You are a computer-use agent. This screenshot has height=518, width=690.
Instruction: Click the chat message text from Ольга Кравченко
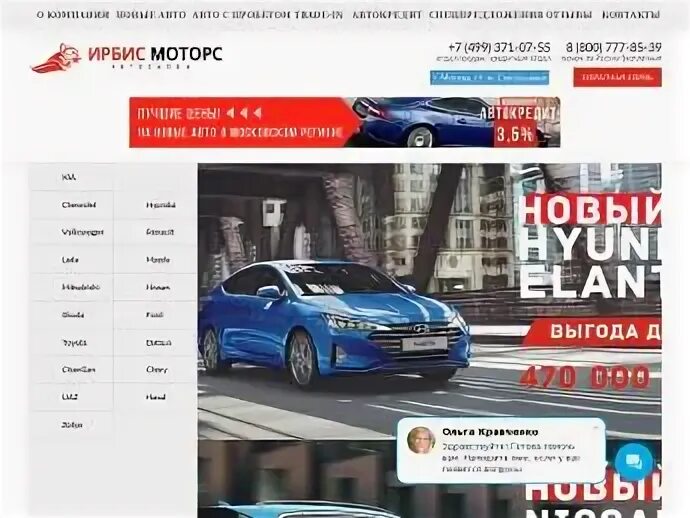coord(510,458)
